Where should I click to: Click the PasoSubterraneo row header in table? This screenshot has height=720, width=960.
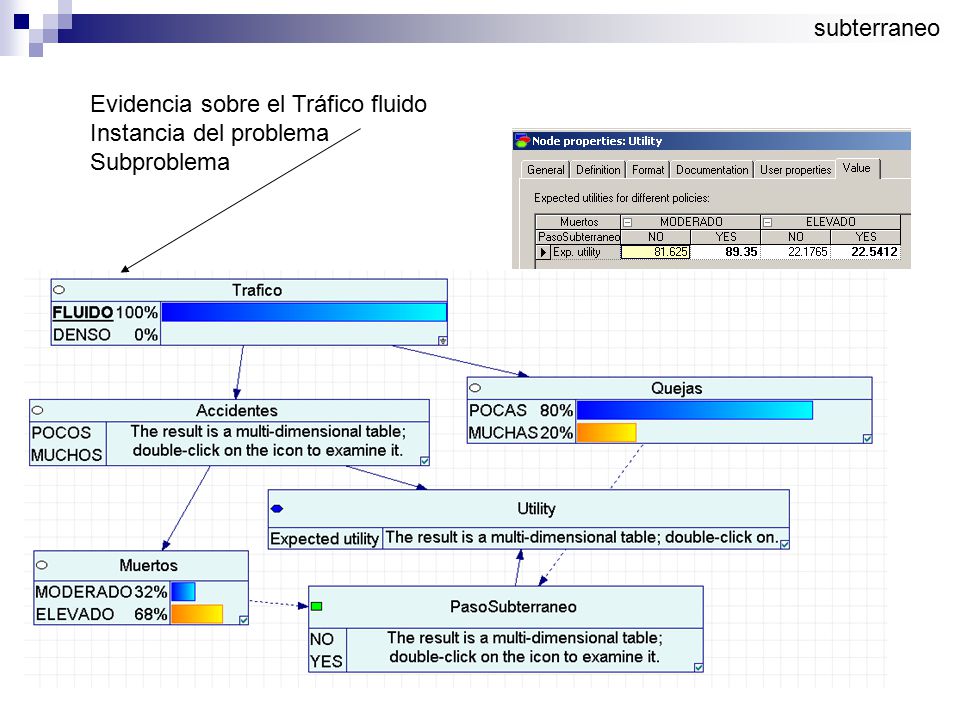coord(579,237)
